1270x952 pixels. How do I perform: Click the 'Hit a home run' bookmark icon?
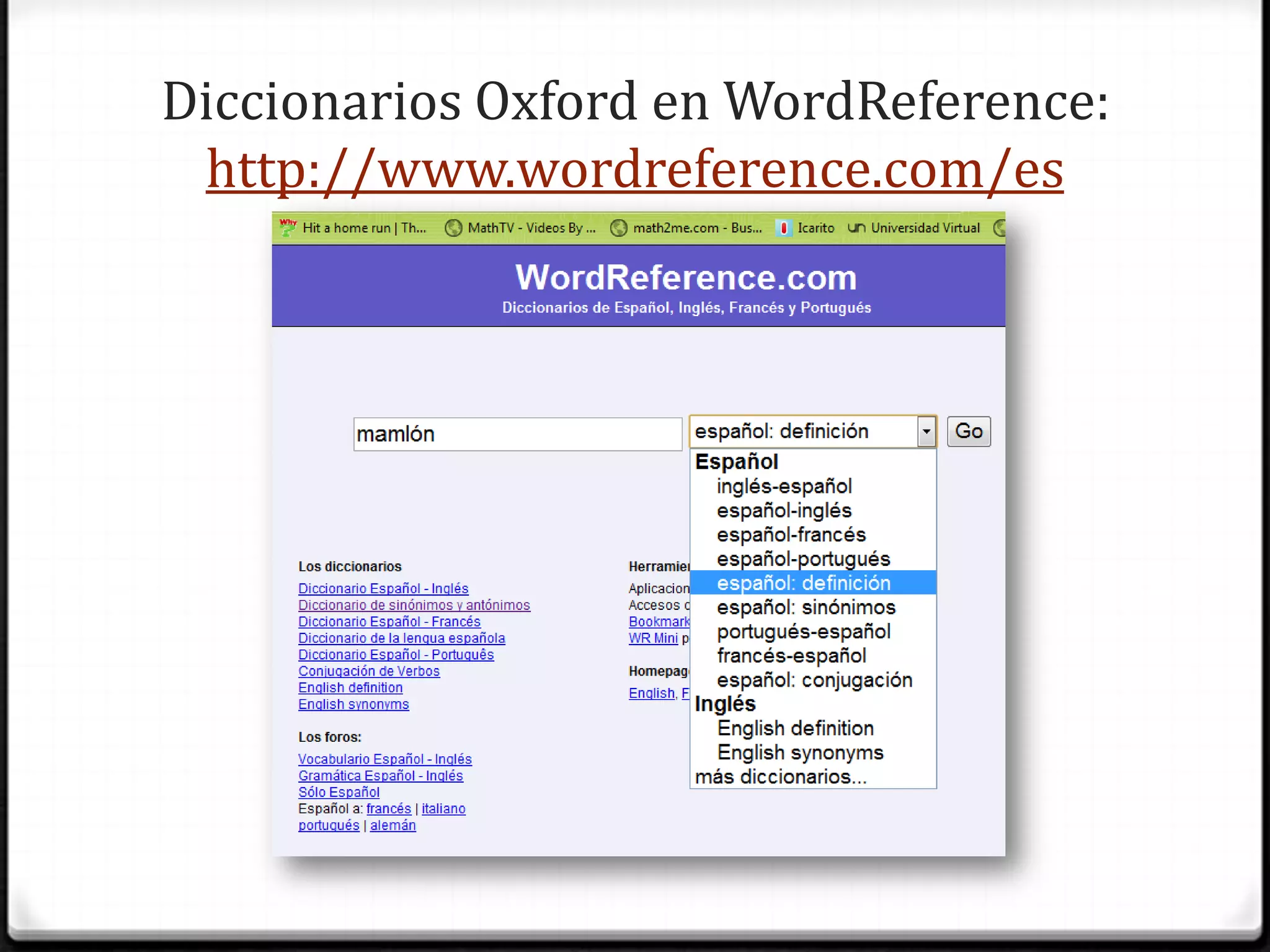(x=288, y=227)
